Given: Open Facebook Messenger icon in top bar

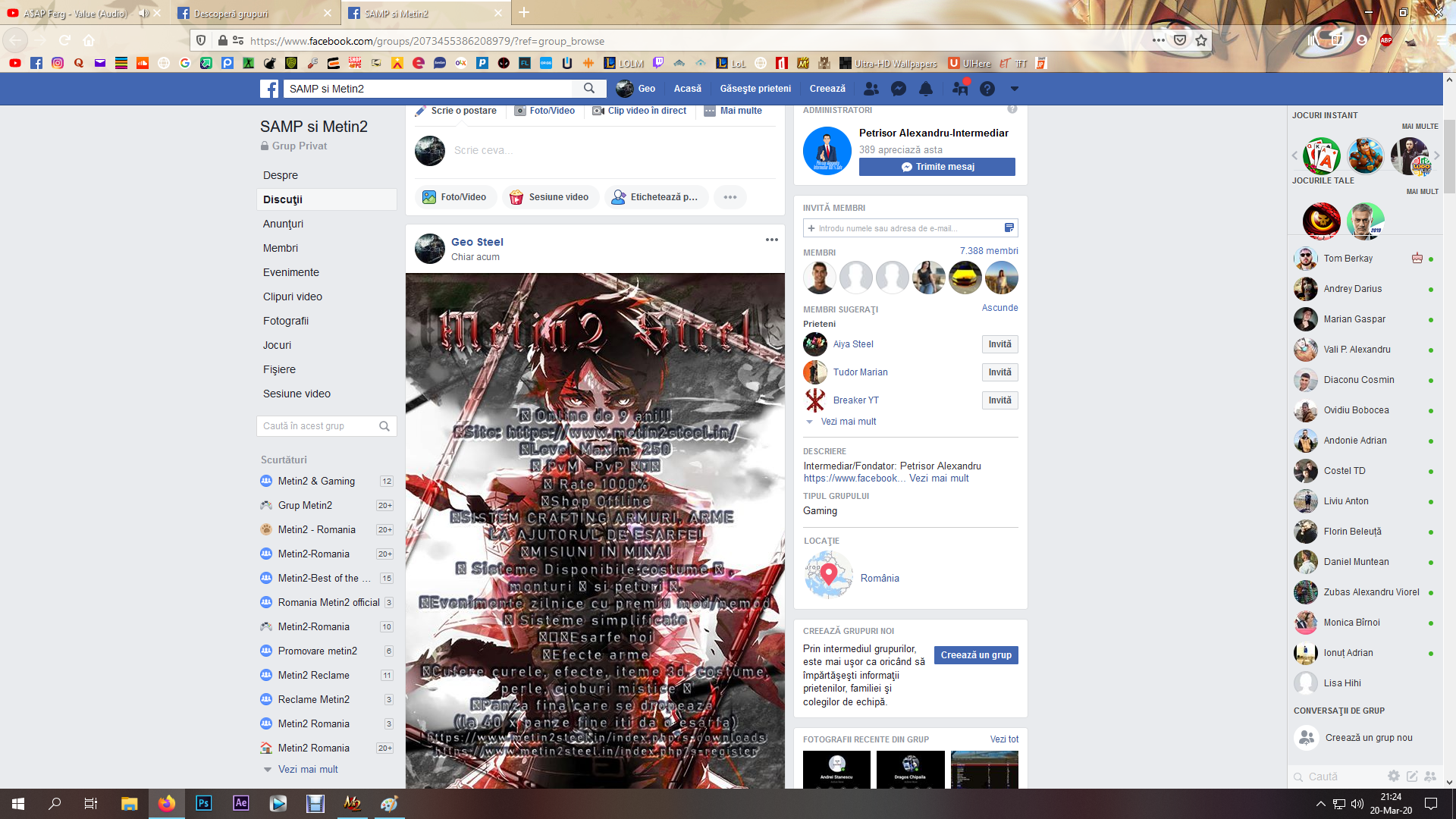Looking at the screenshot, I should coord(899,89).
